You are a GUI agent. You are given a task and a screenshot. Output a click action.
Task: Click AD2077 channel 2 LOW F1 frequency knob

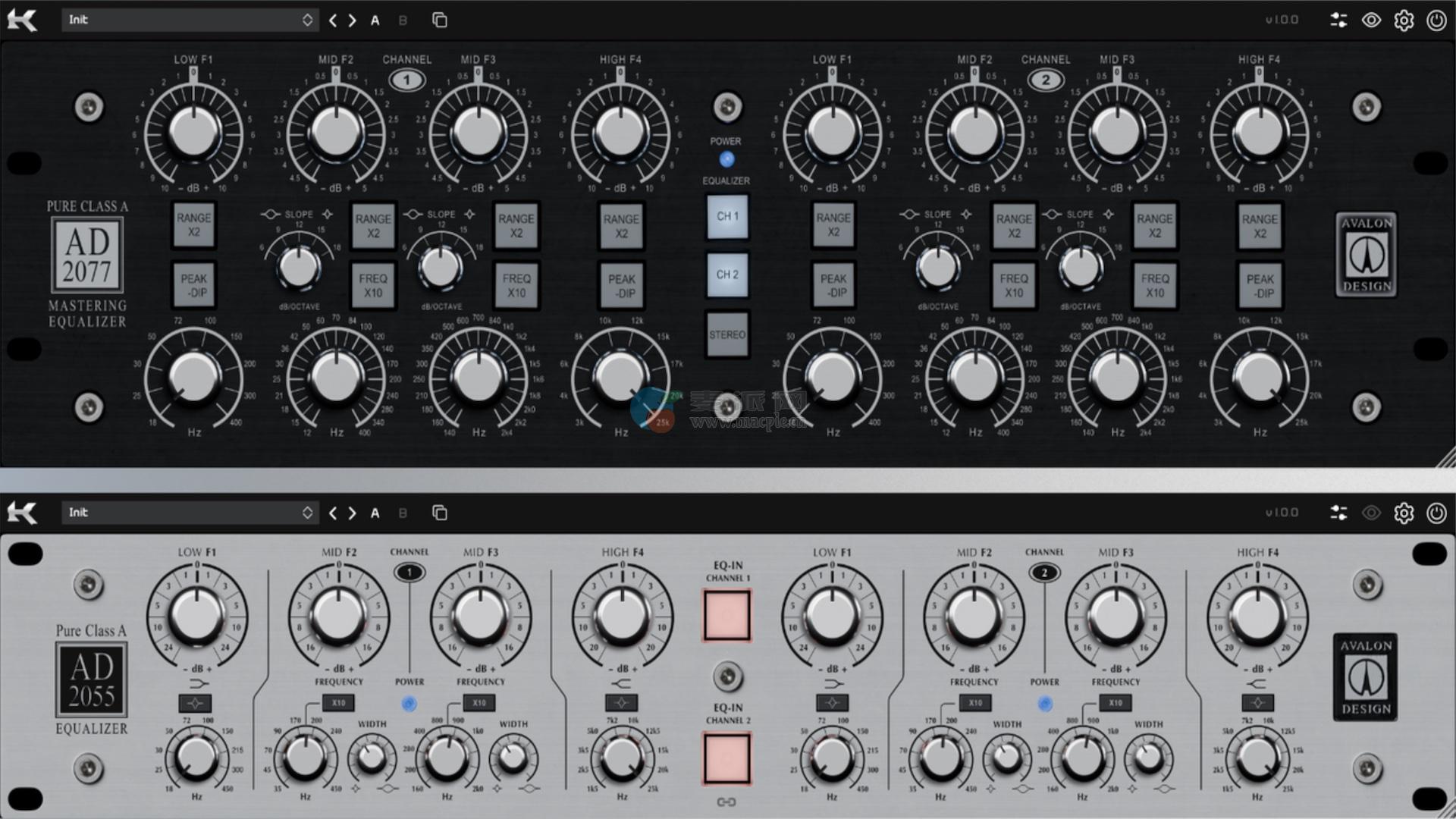coord(833,377)
